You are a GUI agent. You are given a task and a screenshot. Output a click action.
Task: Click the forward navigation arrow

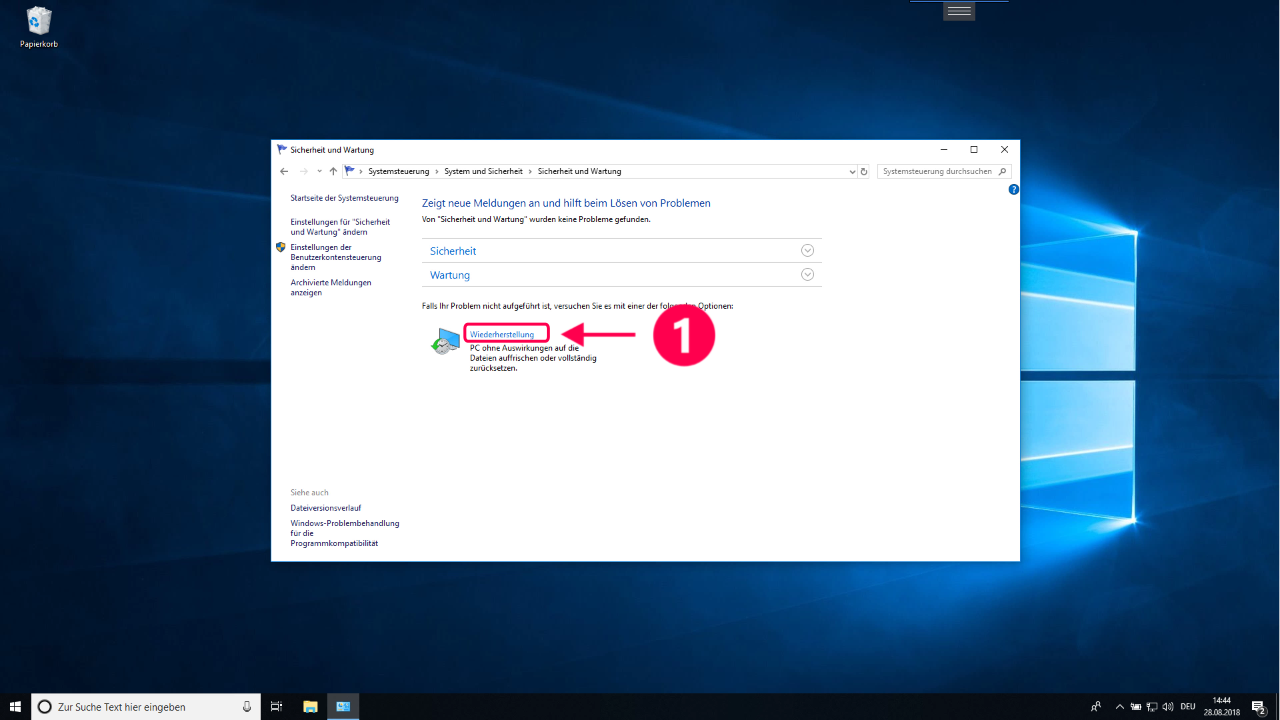(x=304, y=171)
